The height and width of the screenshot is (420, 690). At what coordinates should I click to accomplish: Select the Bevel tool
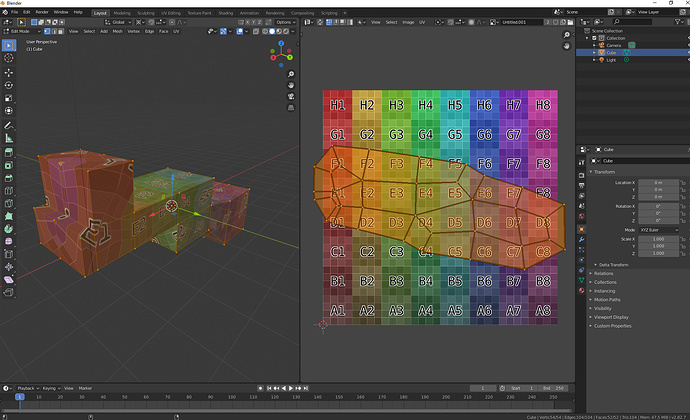(8, 178)
